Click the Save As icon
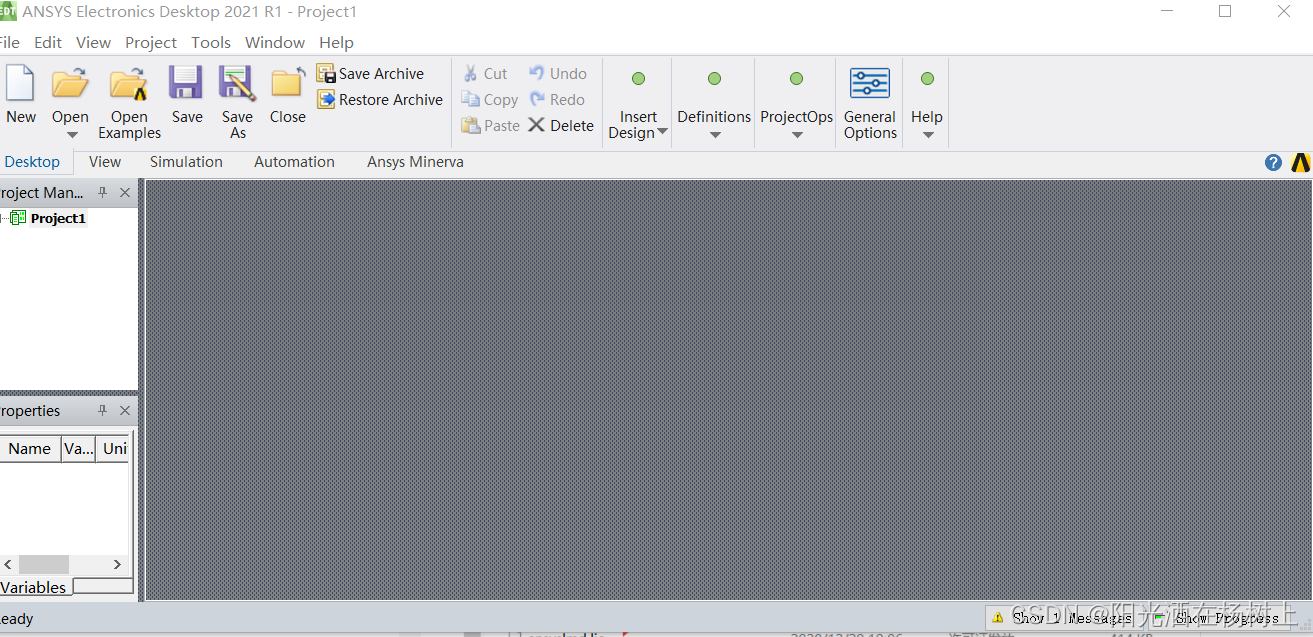This screenshot has width=1313, height=637. 237,83
